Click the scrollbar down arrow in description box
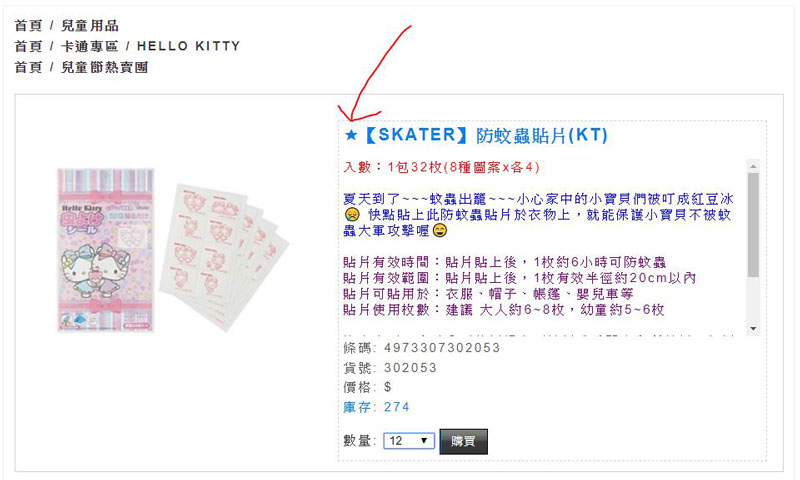Viewport: 800px width, 480px height. click(x=753, y=329)
